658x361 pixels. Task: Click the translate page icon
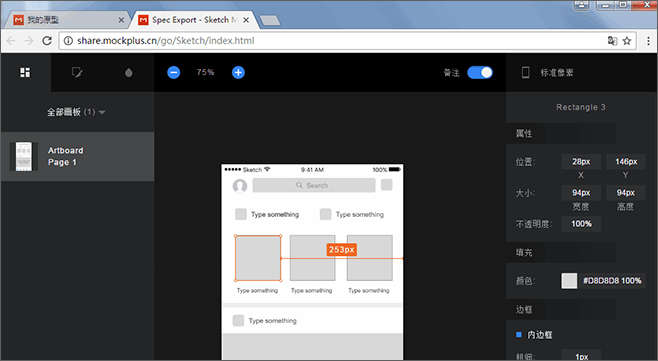(612, 41)
